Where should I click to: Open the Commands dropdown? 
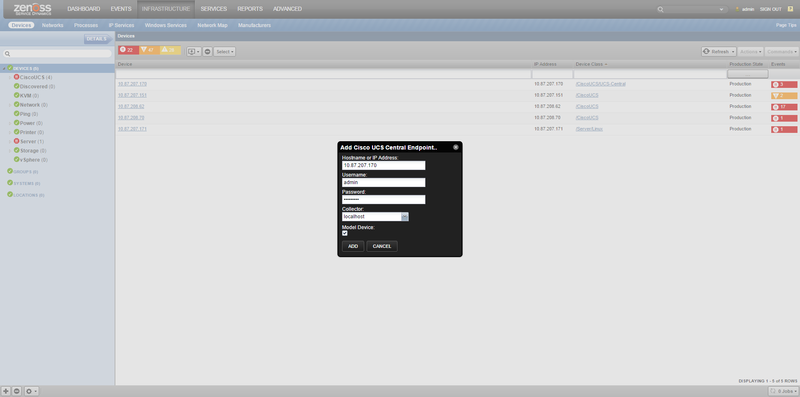(781, 52)
